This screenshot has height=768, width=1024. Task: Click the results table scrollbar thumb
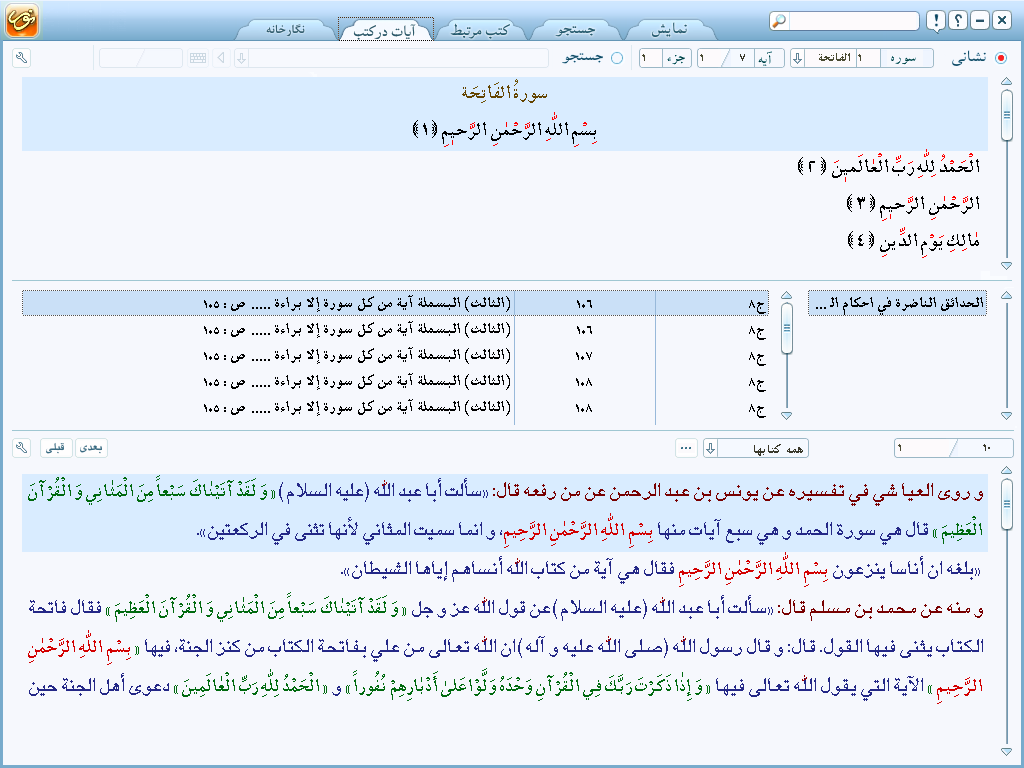tap(786, 328)
